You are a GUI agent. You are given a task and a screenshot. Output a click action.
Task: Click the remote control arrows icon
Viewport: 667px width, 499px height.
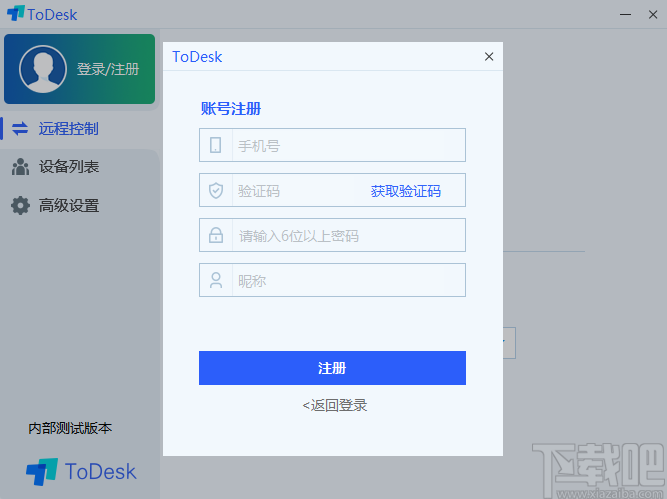pyautogui.click(x=20, y=128)
